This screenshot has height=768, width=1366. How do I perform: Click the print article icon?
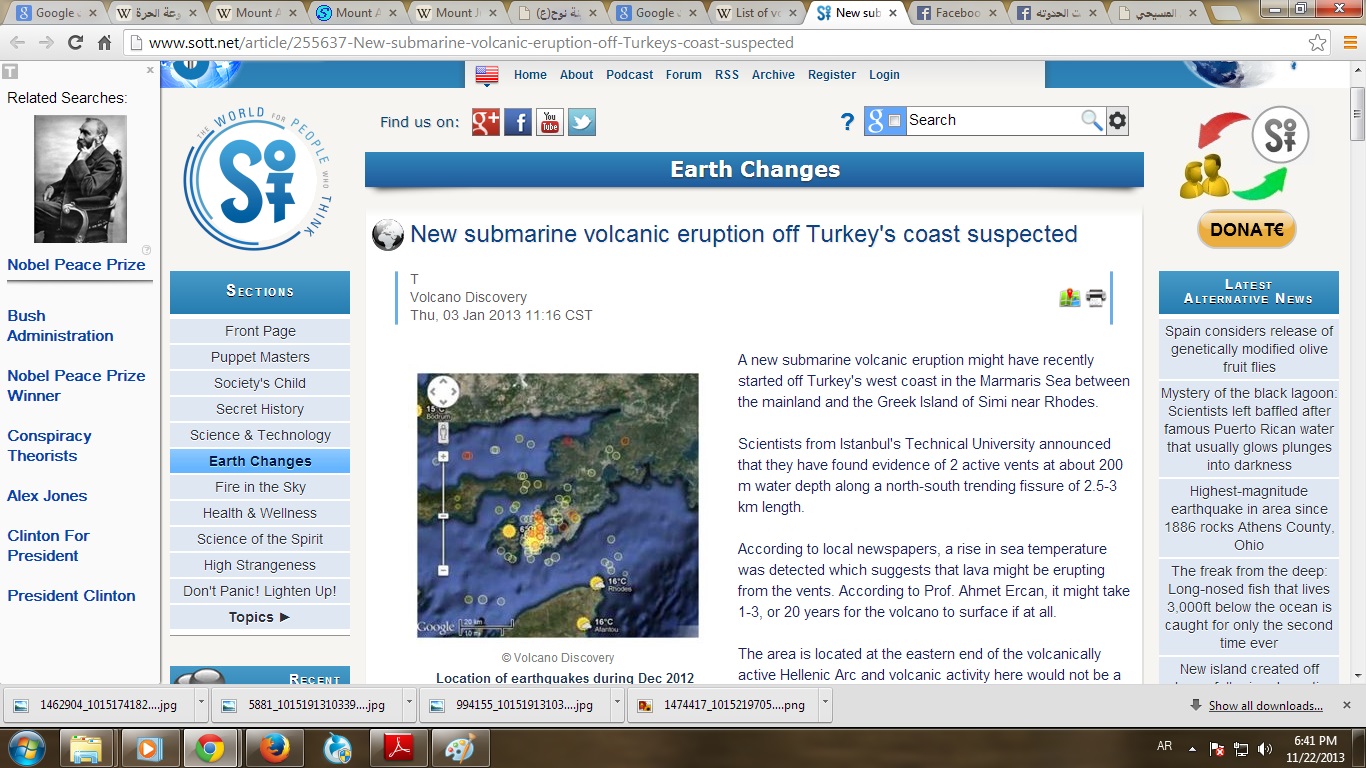(1096, 297)
